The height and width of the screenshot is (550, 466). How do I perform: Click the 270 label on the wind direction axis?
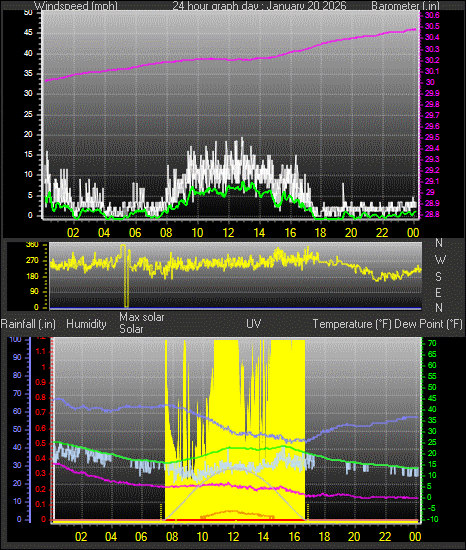(x=32, y=261)
